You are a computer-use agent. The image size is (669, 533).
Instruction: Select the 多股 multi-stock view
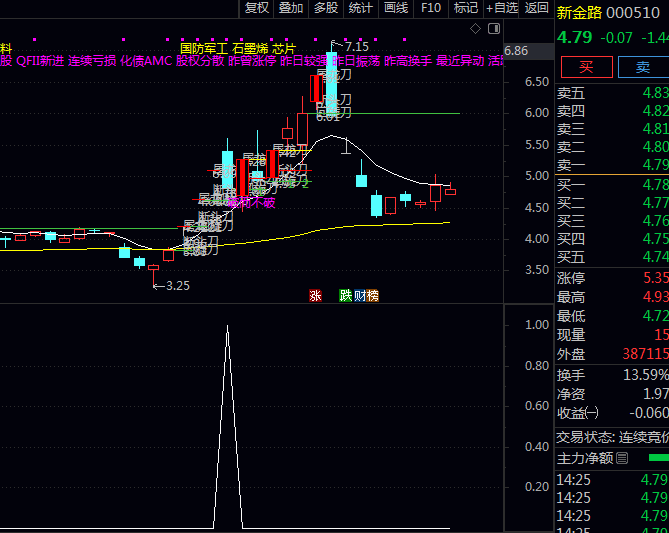pyautogui.click(x=326, y=8)
